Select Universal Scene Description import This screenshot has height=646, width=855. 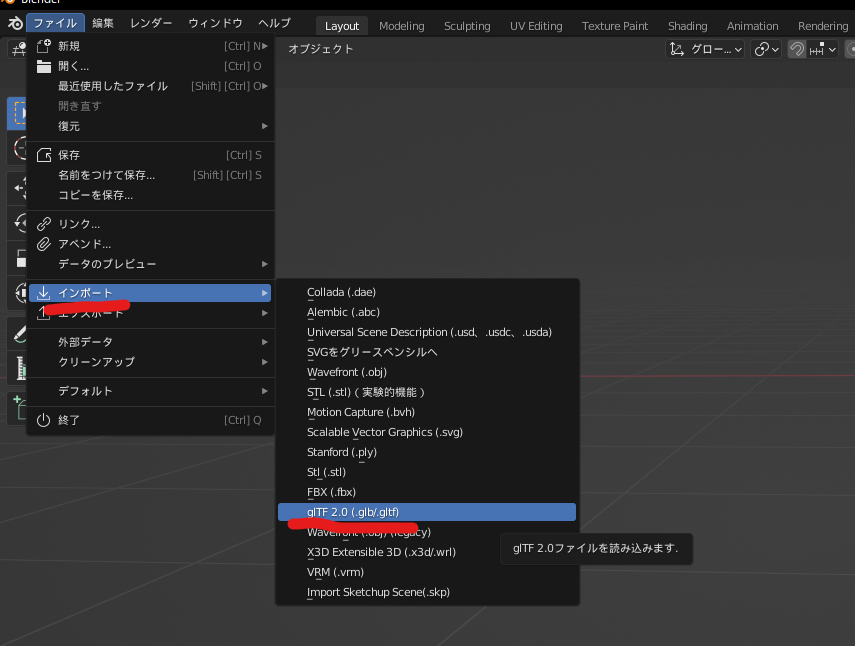[427, 332]
